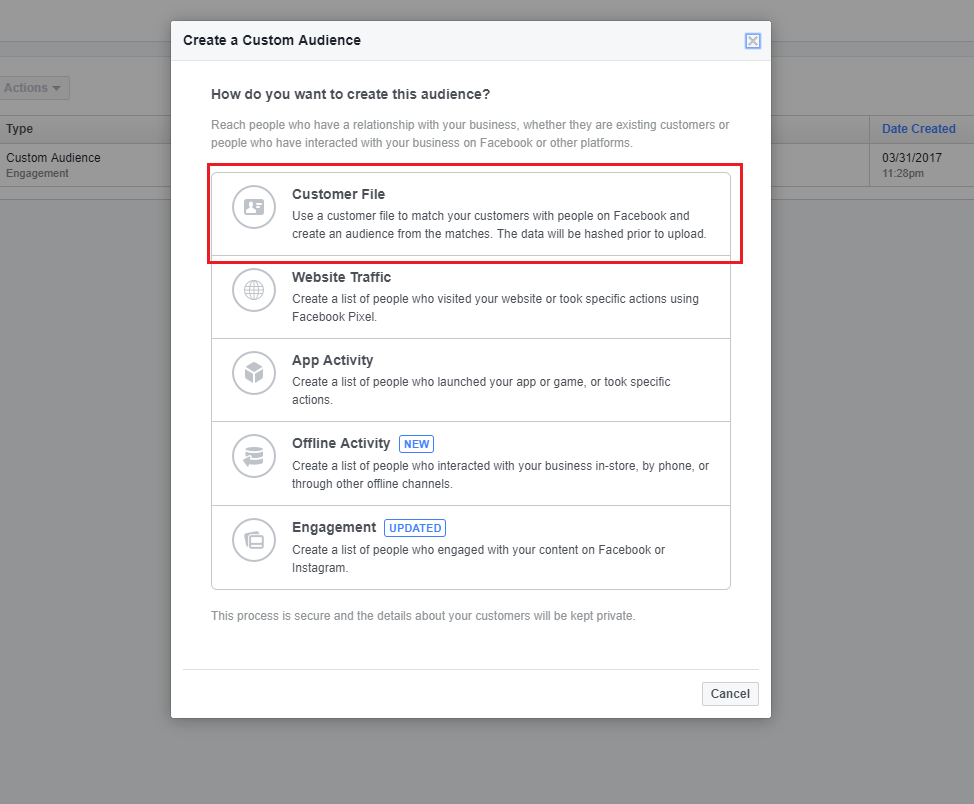Click the UPDATED badge beside Engagement

[414, 528]
